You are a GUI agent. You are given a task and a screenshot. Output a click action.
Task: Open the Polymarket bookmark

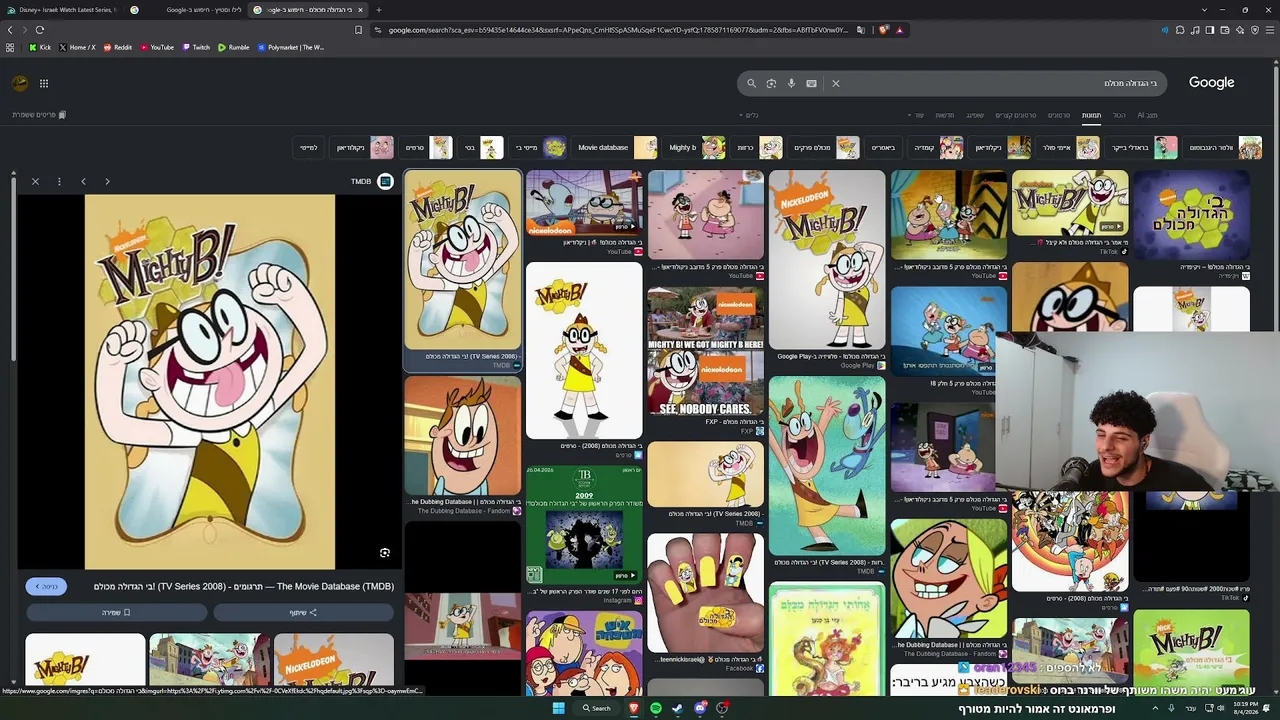point(291,47)
